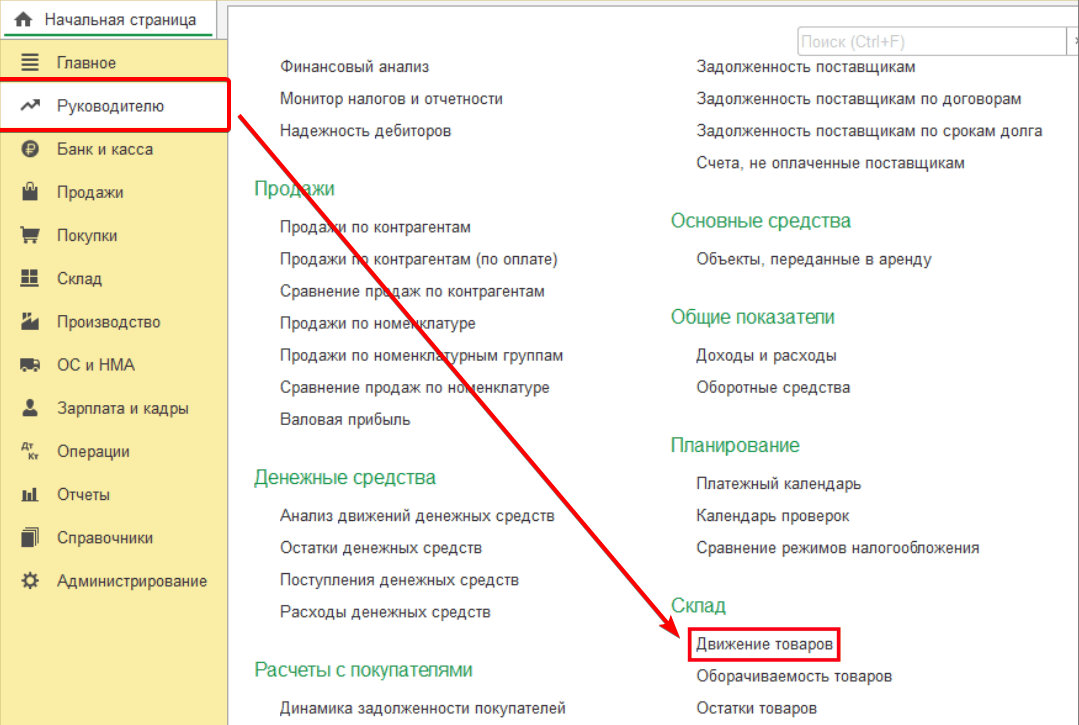Click the Руководителю trend chart icon
Screen dimensions: 1079x725
[30, 105]
